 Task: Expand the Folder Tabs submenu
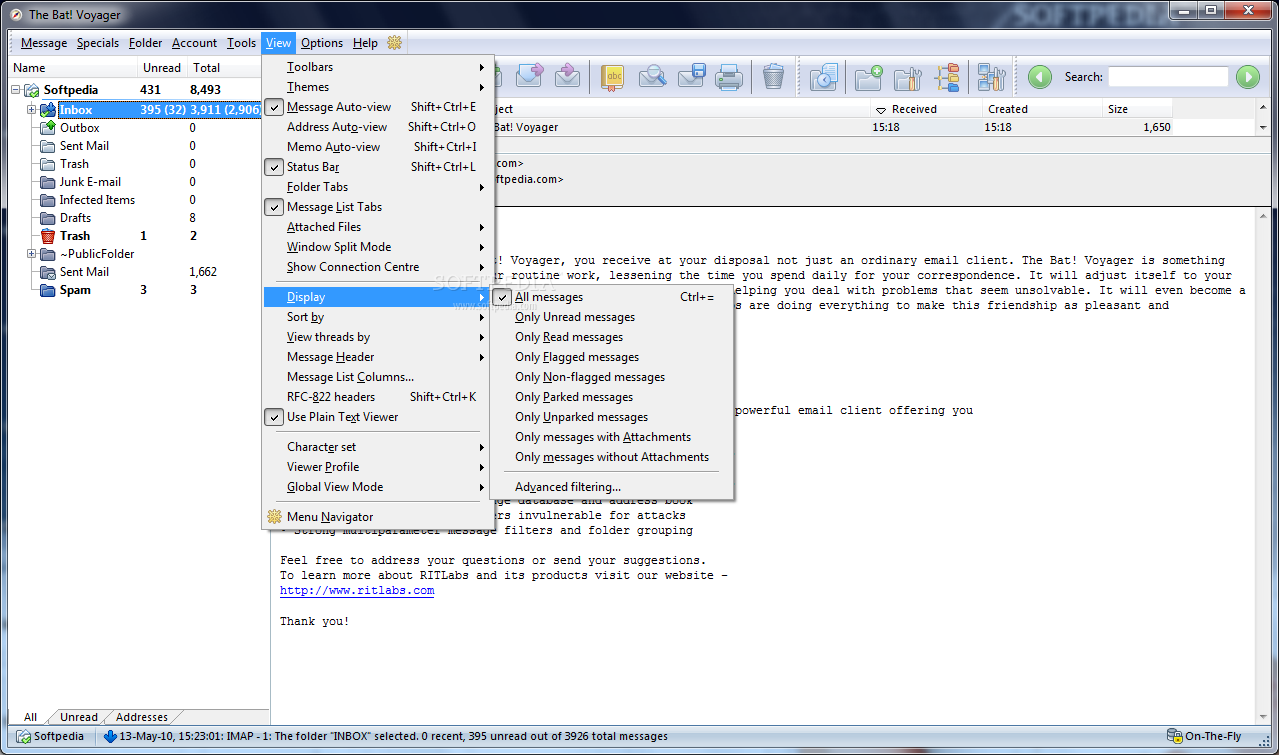[378, 187]
